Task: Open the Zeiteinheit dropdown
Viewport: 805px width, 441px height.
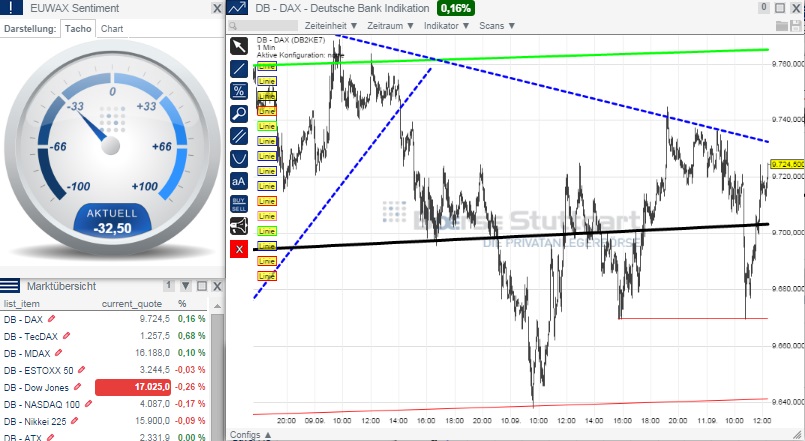Action: click(331, 26)
